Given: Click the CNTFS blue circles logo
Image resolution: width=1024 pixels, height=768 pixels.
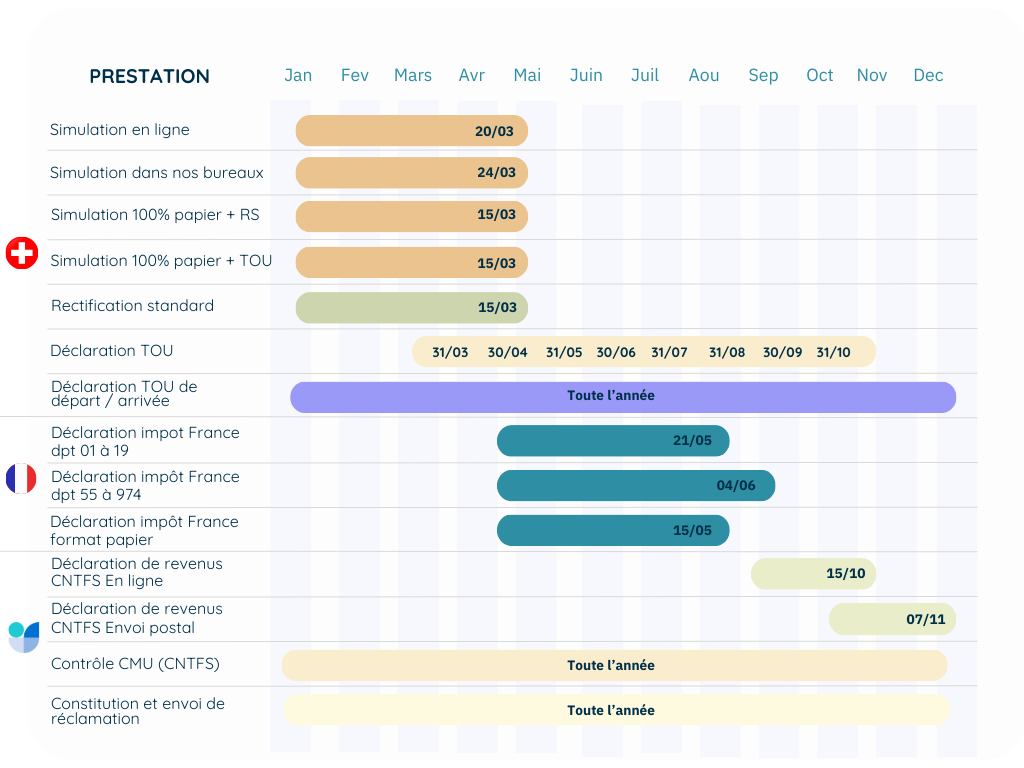Looking at the screenshot, I should pyautogui.click(x=23, y=636).
